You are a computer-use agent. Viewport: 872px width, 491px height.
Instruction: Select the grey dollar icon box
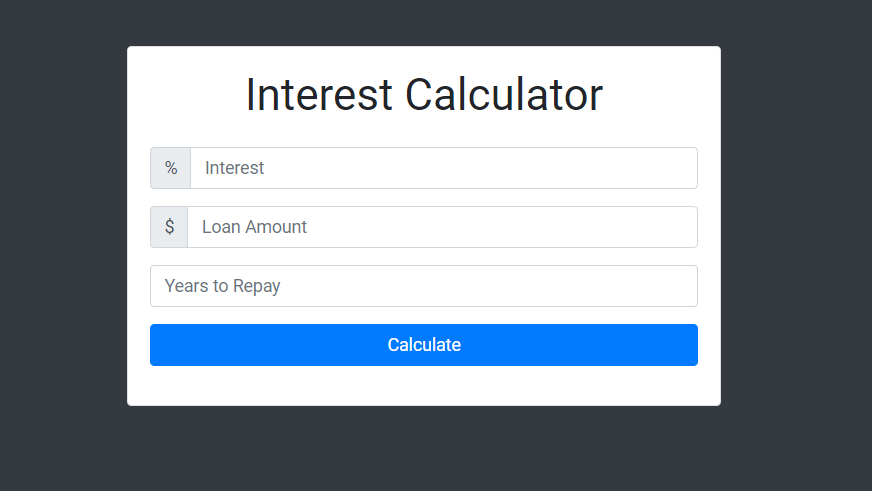coord(169,227)
